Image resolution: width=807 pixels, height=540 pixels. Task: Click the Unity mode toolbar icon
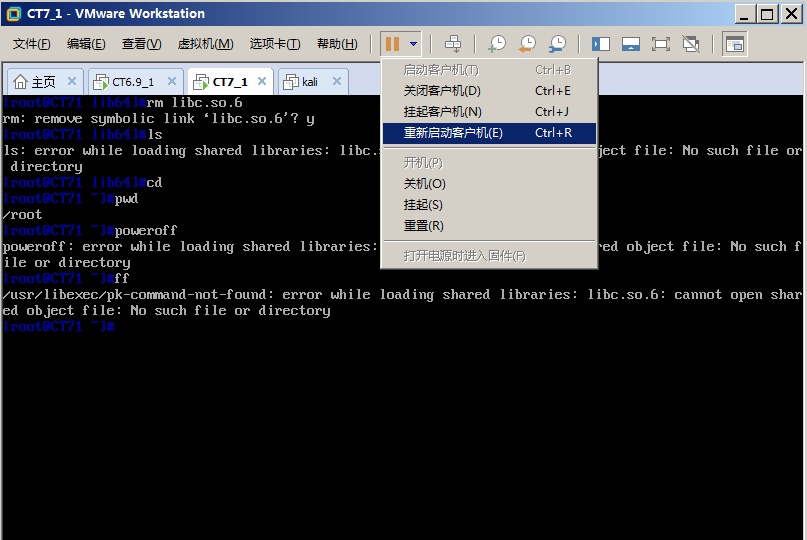point(691,44)
